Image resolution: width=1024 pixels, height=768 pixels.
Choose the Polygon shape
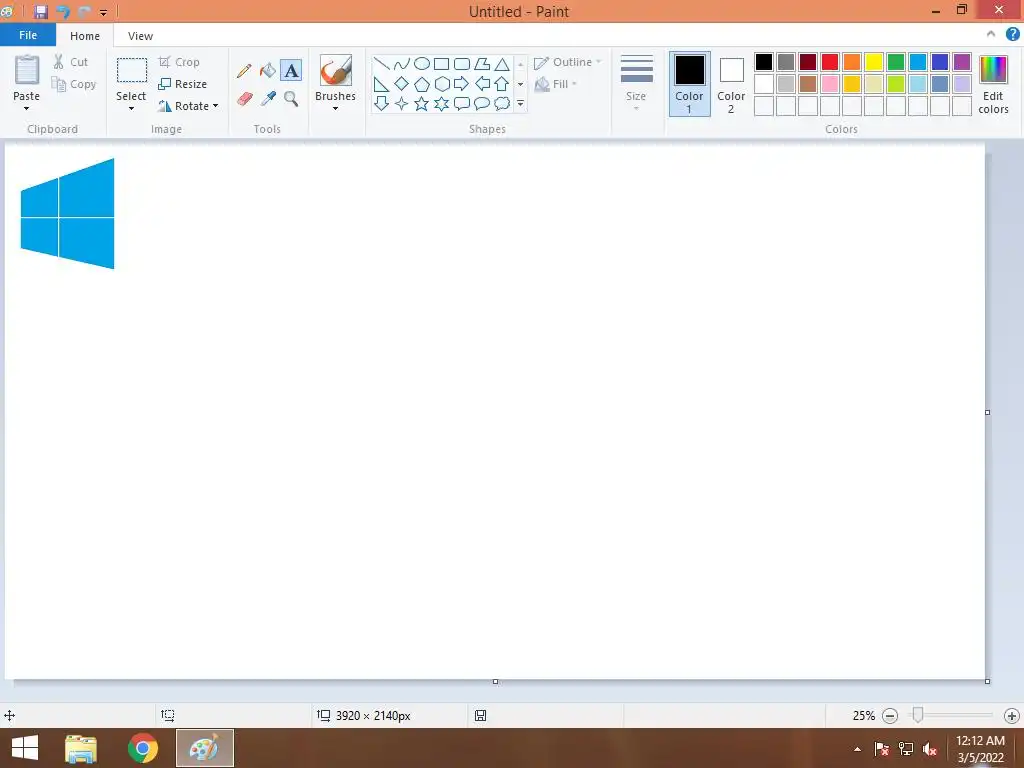pyautogui.click(x=482, y=64)
